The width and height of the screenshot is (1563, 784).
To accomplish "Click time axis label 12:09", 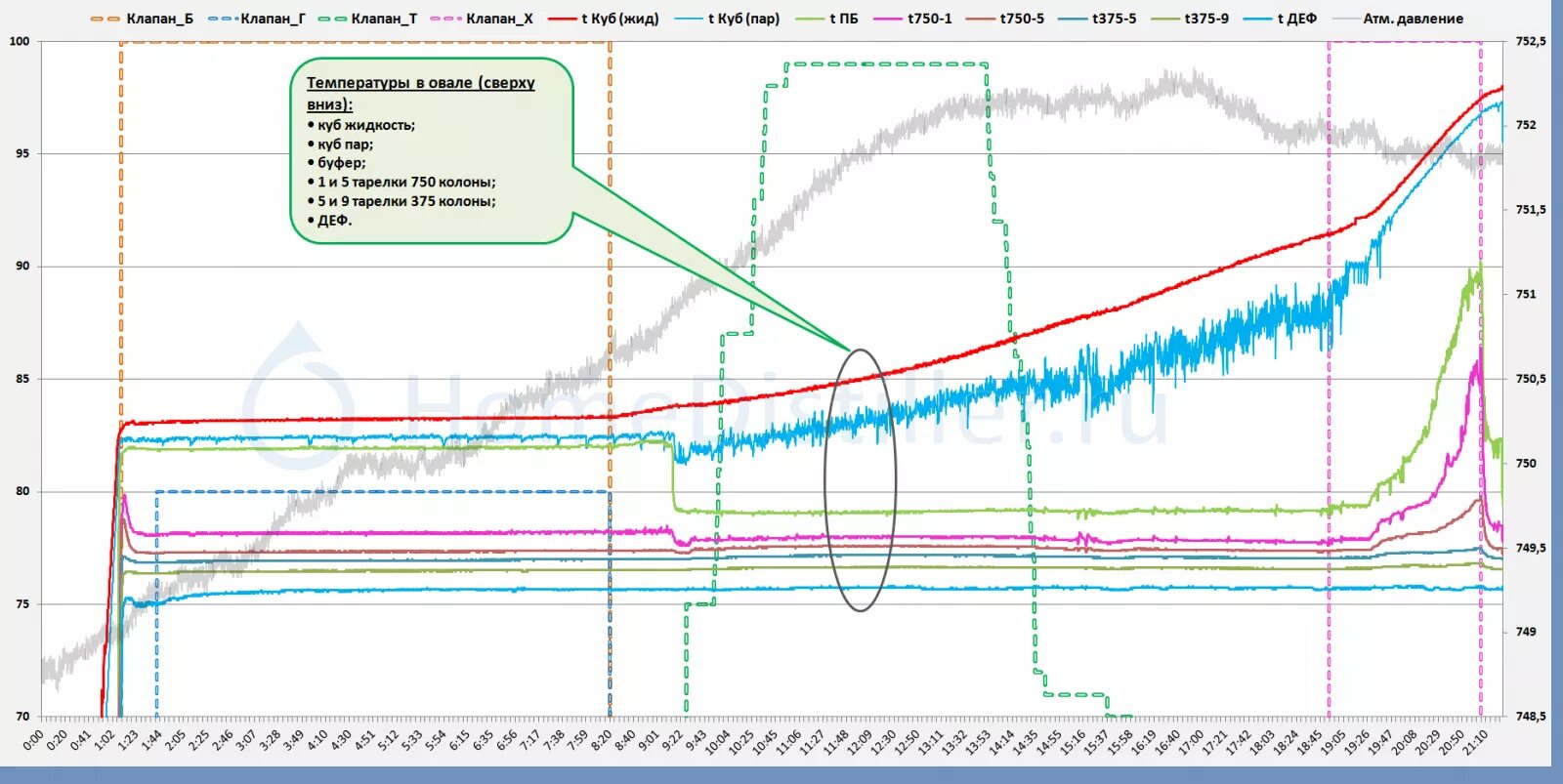I will pos(859,741).
